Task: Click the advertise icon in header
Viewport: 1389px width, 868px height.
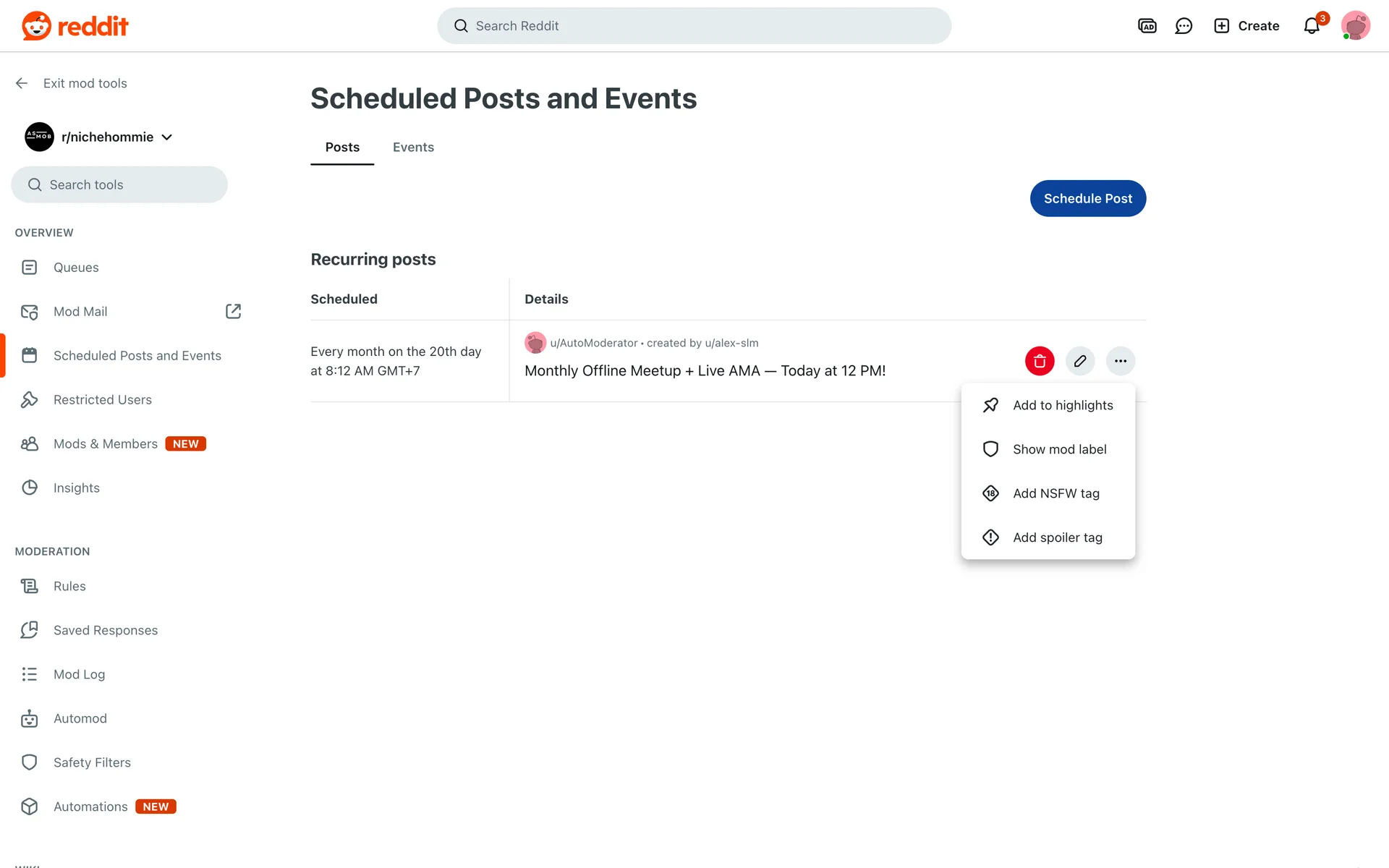Action: tap(1147, 26)
